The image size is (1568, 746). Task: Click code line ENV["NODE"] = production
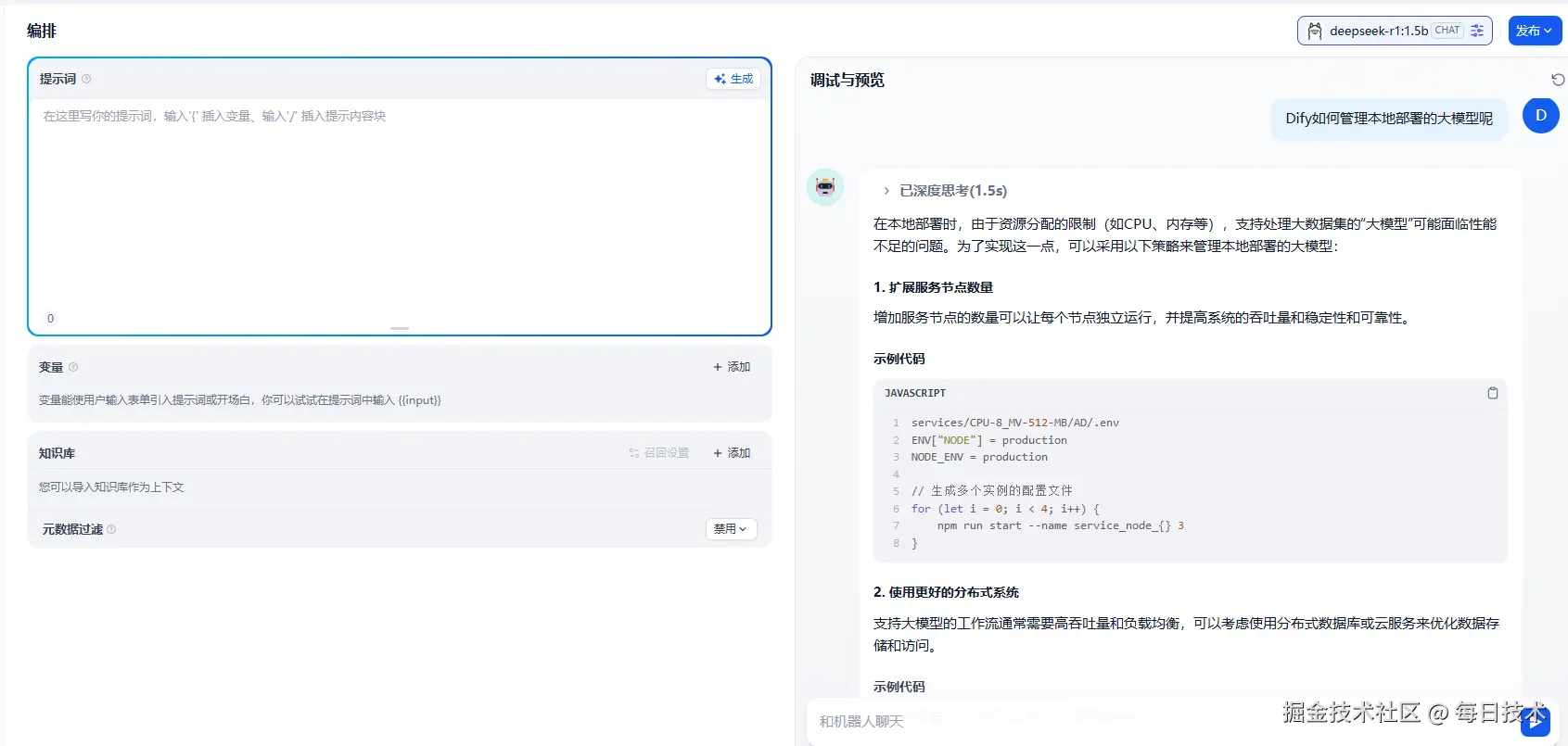coord(988,440)
